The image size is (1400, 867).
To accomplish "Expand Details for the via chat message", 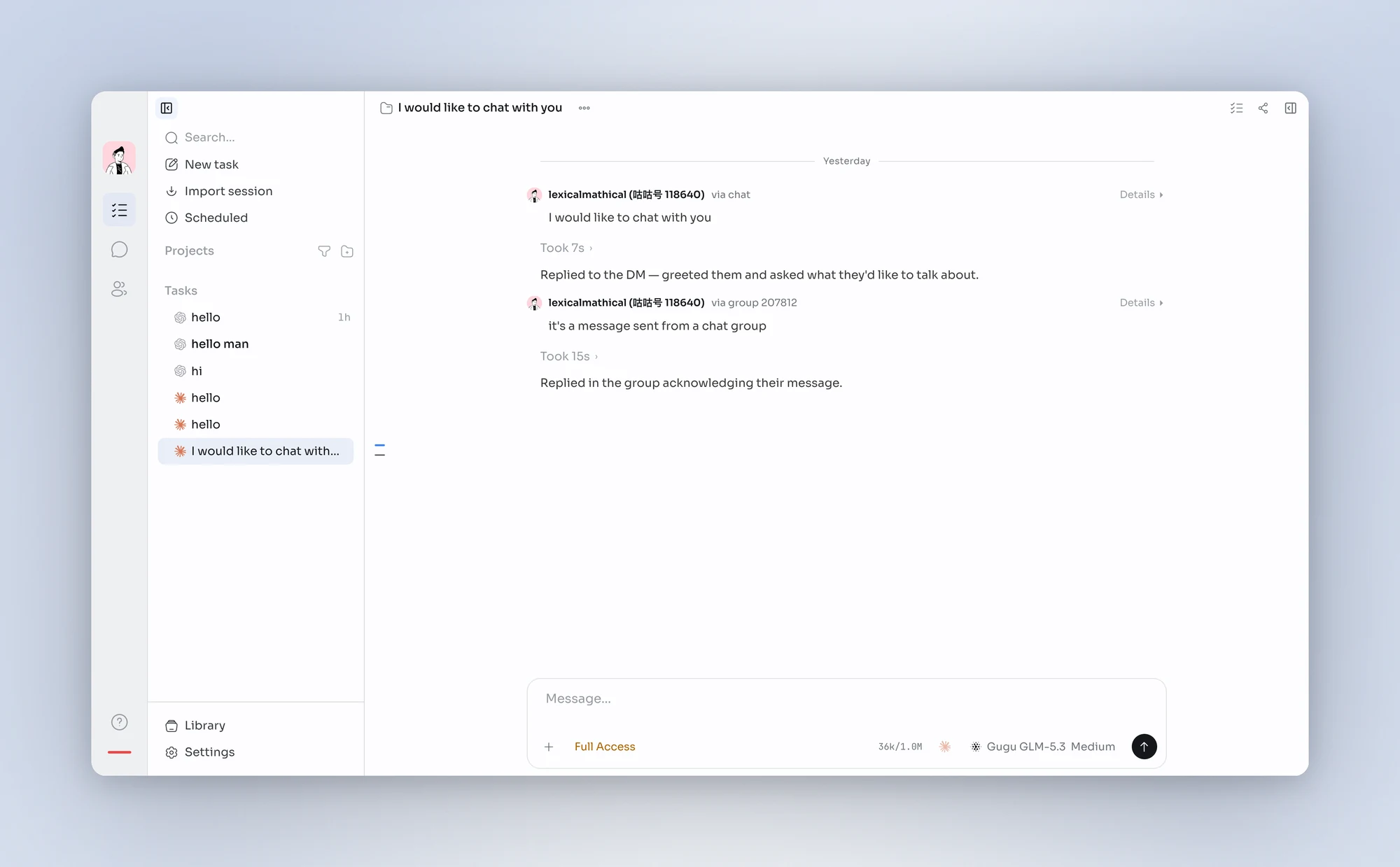I will 1141,195.
